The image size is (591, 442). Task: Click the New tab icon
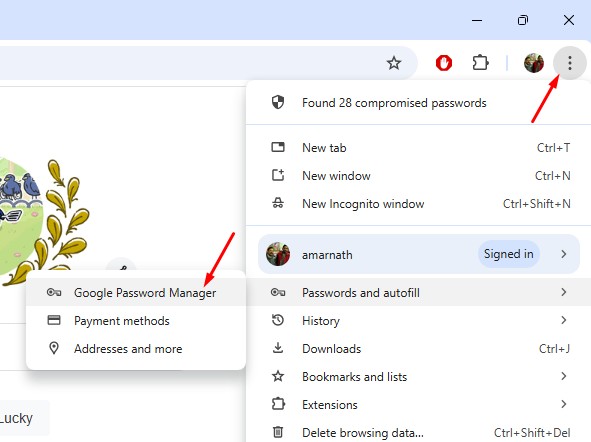pos(278,147)
